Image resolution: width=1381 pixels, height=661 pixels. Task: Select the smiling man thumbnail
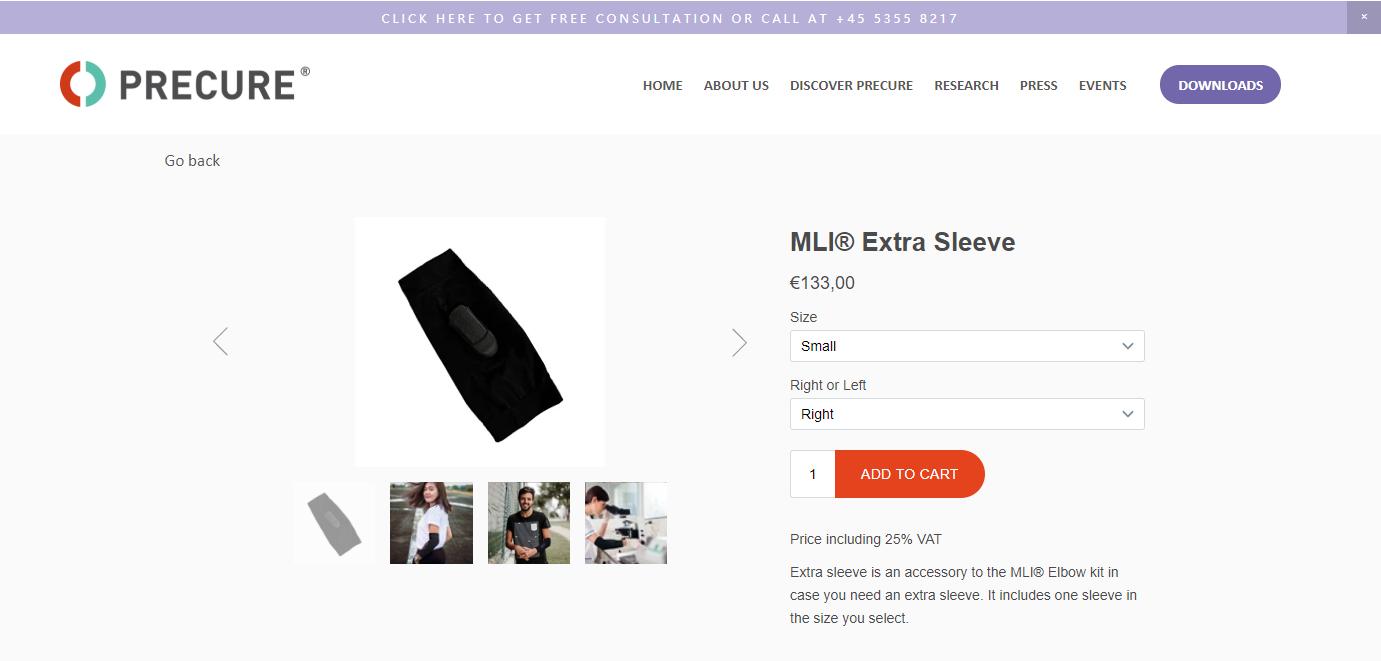(529, 523)
